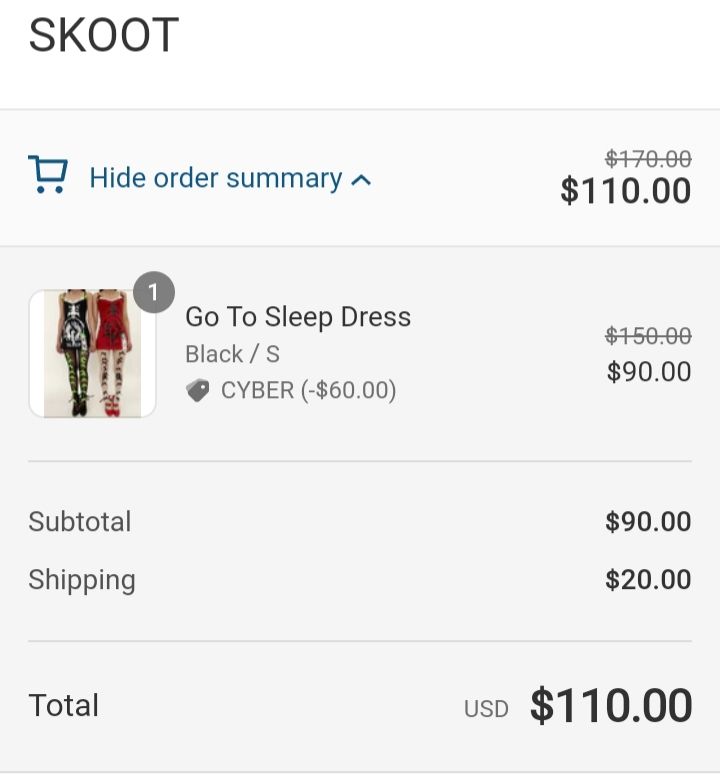Screen dimensions: 720x774
Task: Click the Subtotal label
Action: pos(80,522)
